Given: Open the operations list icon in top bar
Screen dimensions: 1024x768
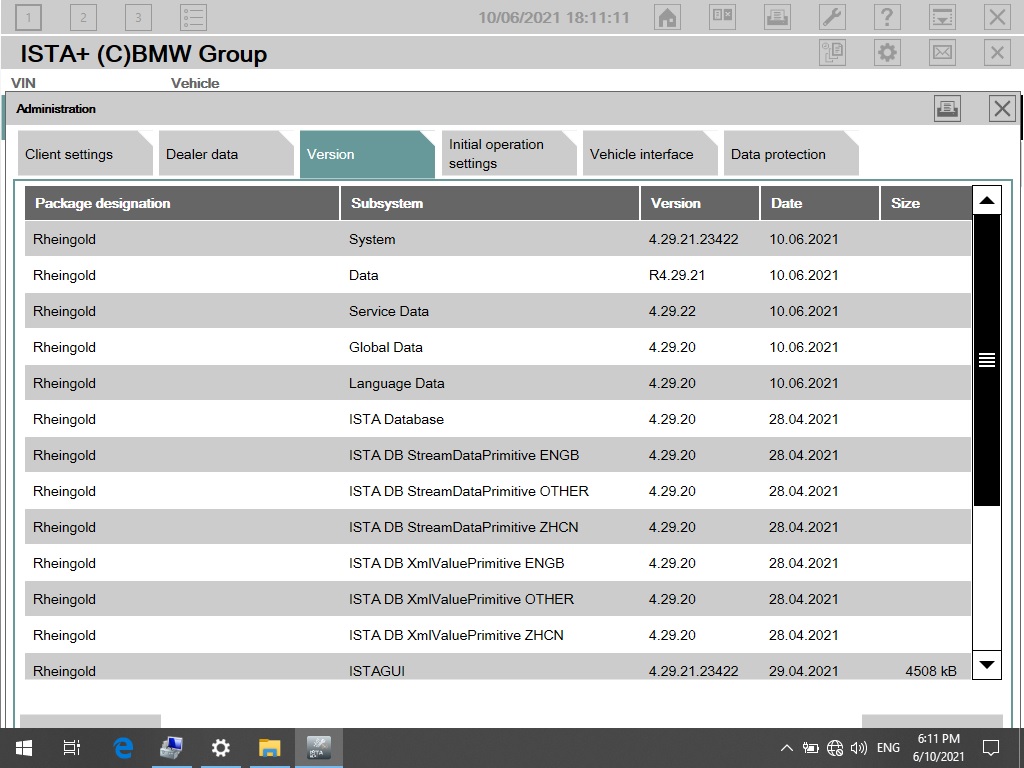Looking at the screenshot, I should tap(193, 18).
